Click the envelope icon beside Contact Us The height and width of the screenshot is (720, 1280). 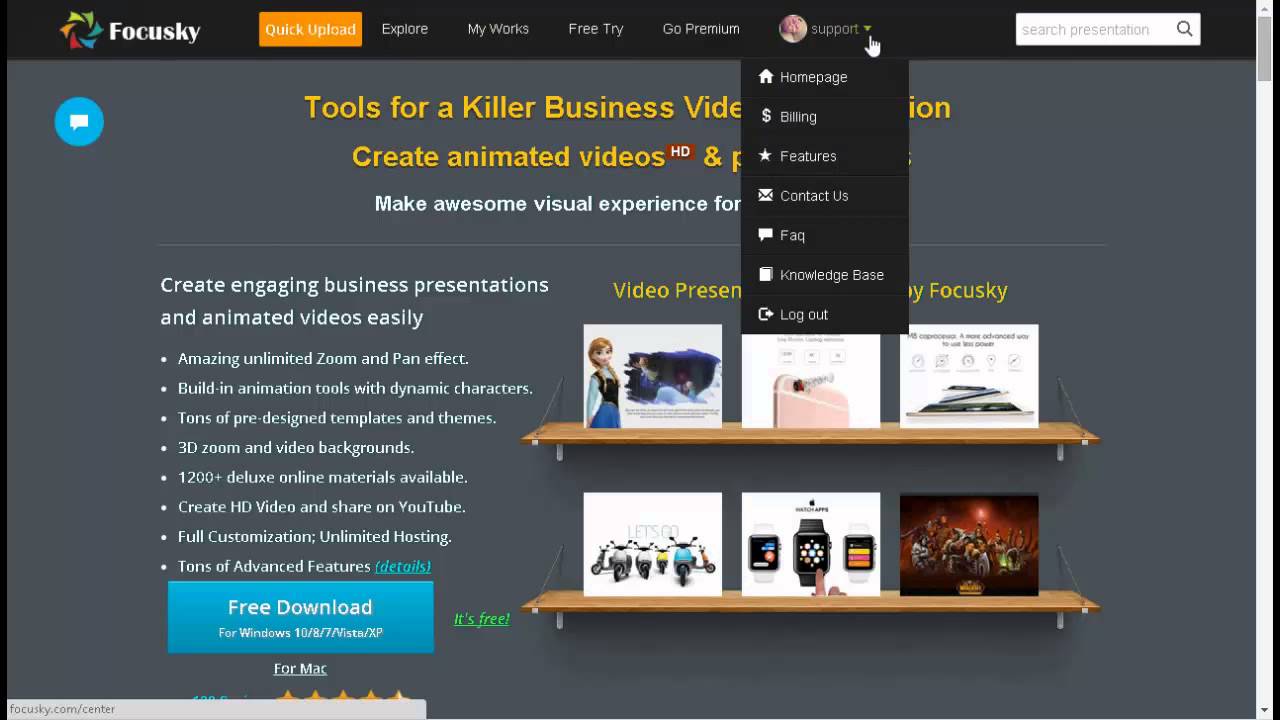point(766,195)
